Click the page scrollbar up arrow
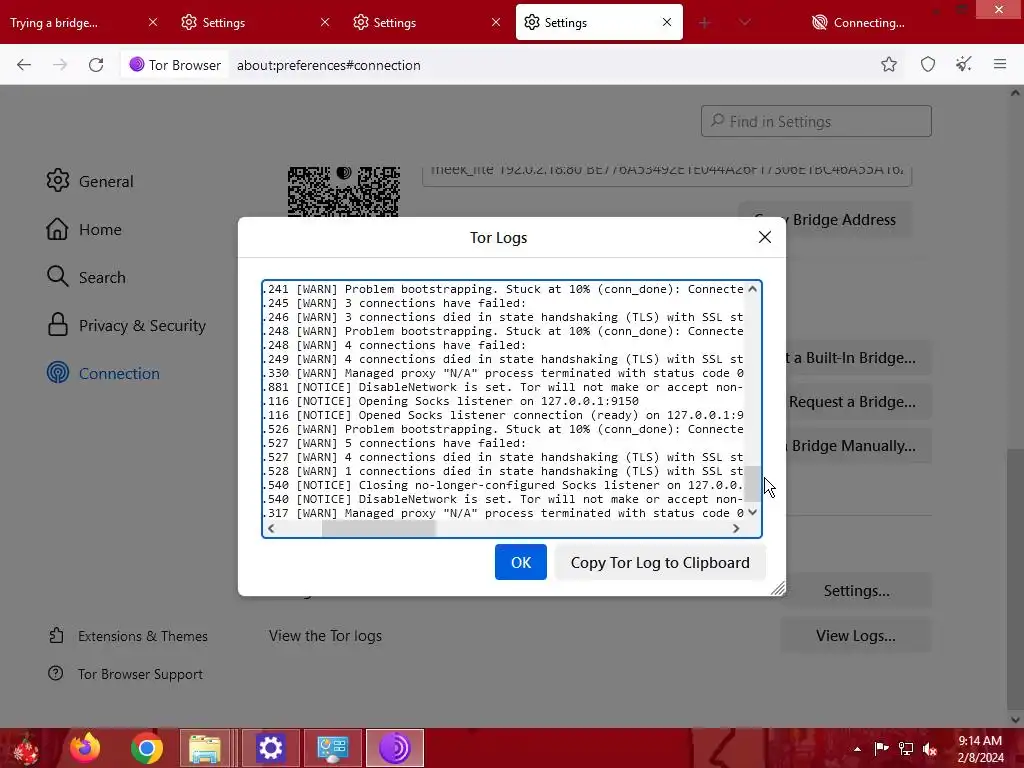 pos(1015,93)
